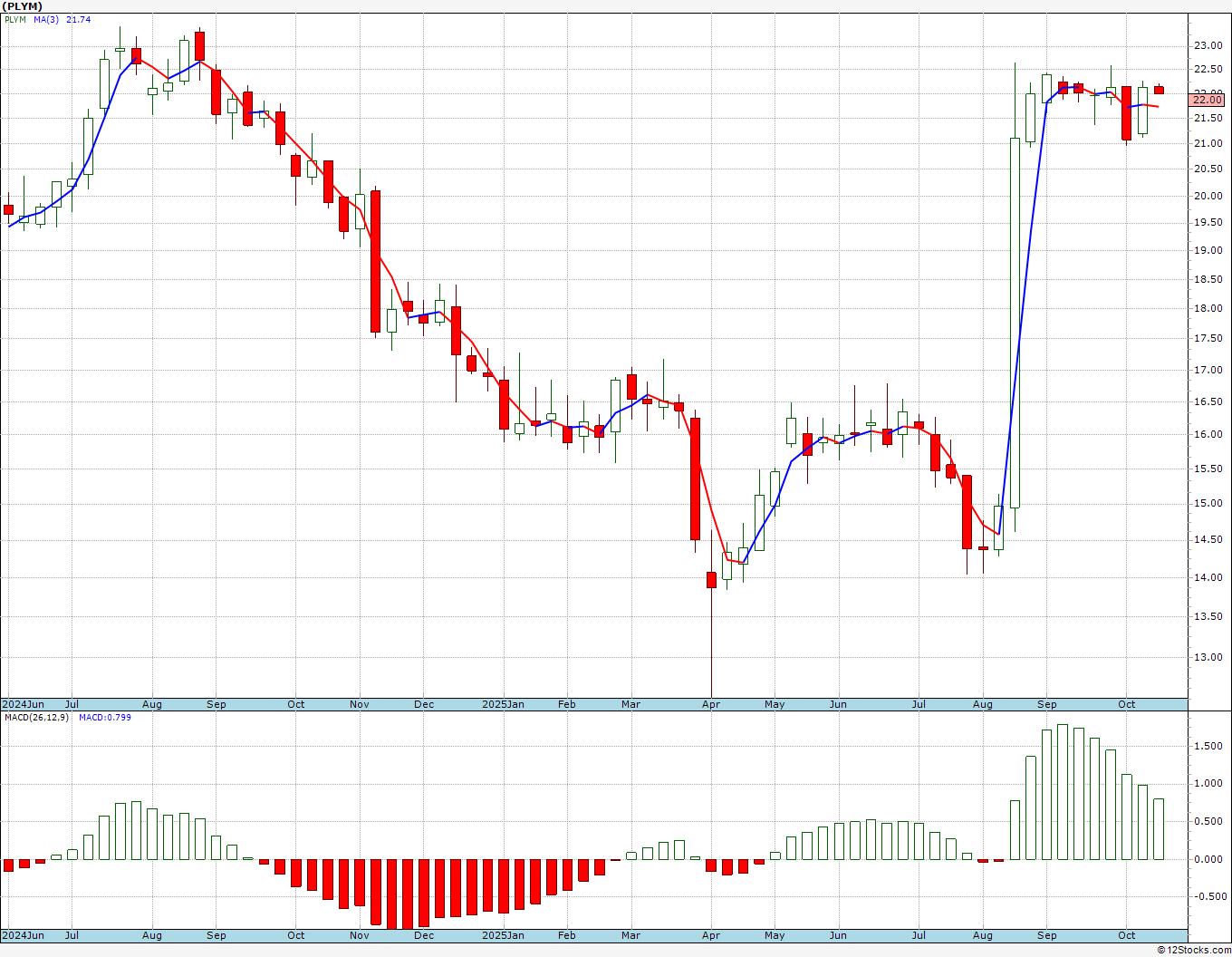Click the MACD:0.799 value label
The image size is (1232, 957).
[105, 718]
